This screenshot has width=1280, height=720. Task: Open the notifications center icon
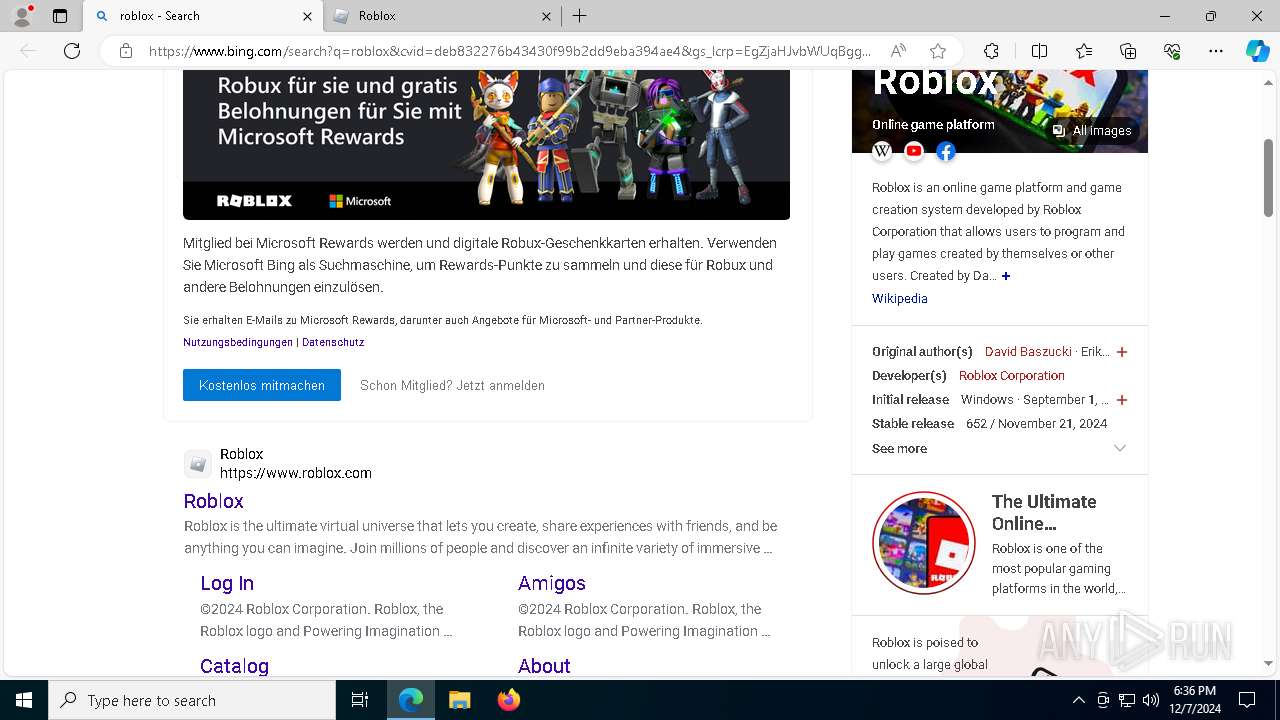pos(1247,700)
